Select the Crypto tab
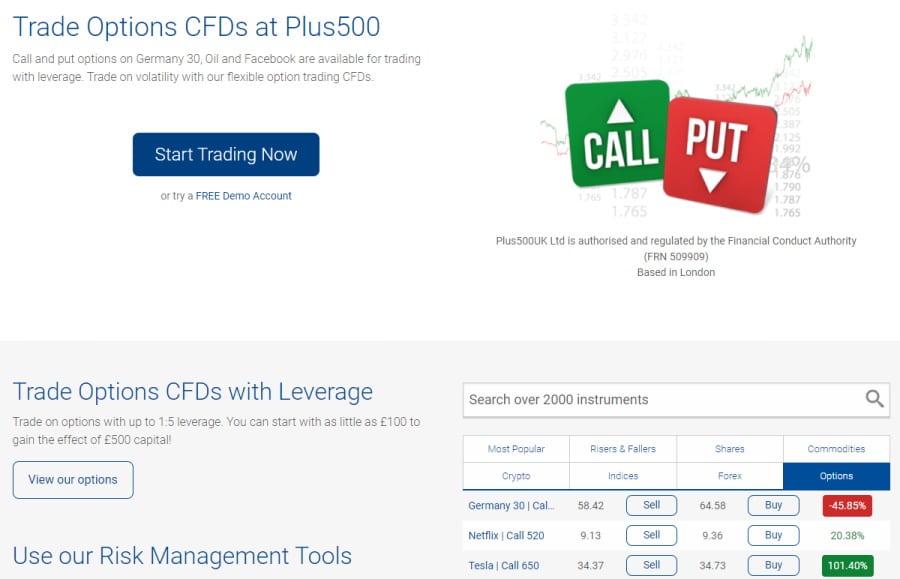This screenshot has height=579, width=900. pos(516,476)
